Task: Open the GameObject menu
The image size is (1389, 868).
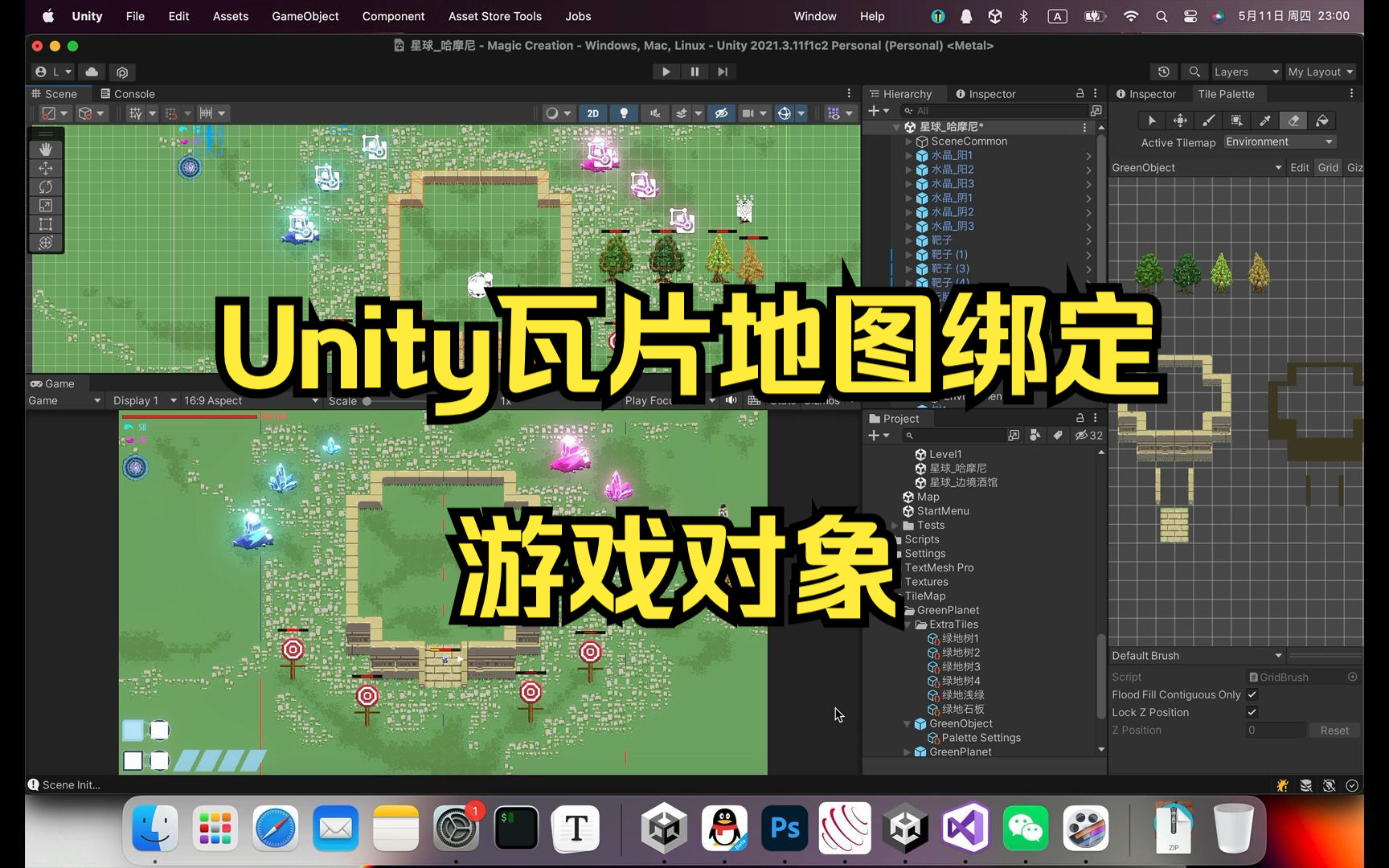Action: coord(305,16)
